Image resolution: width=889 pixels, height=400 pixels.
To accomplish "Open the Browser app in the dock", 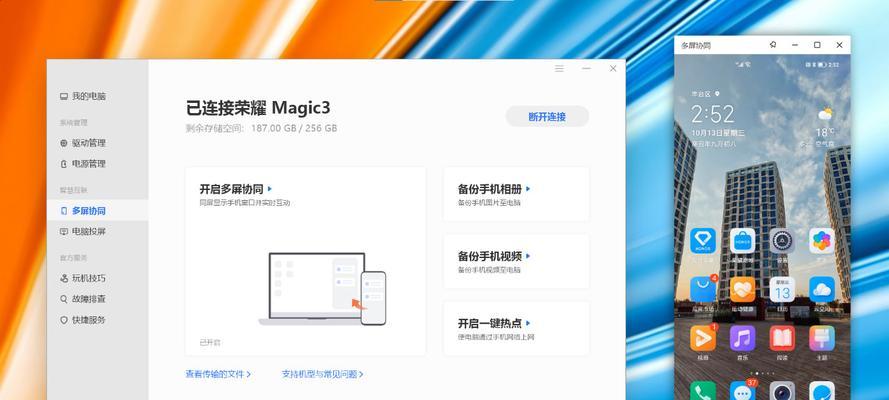I will click(822, 391).
